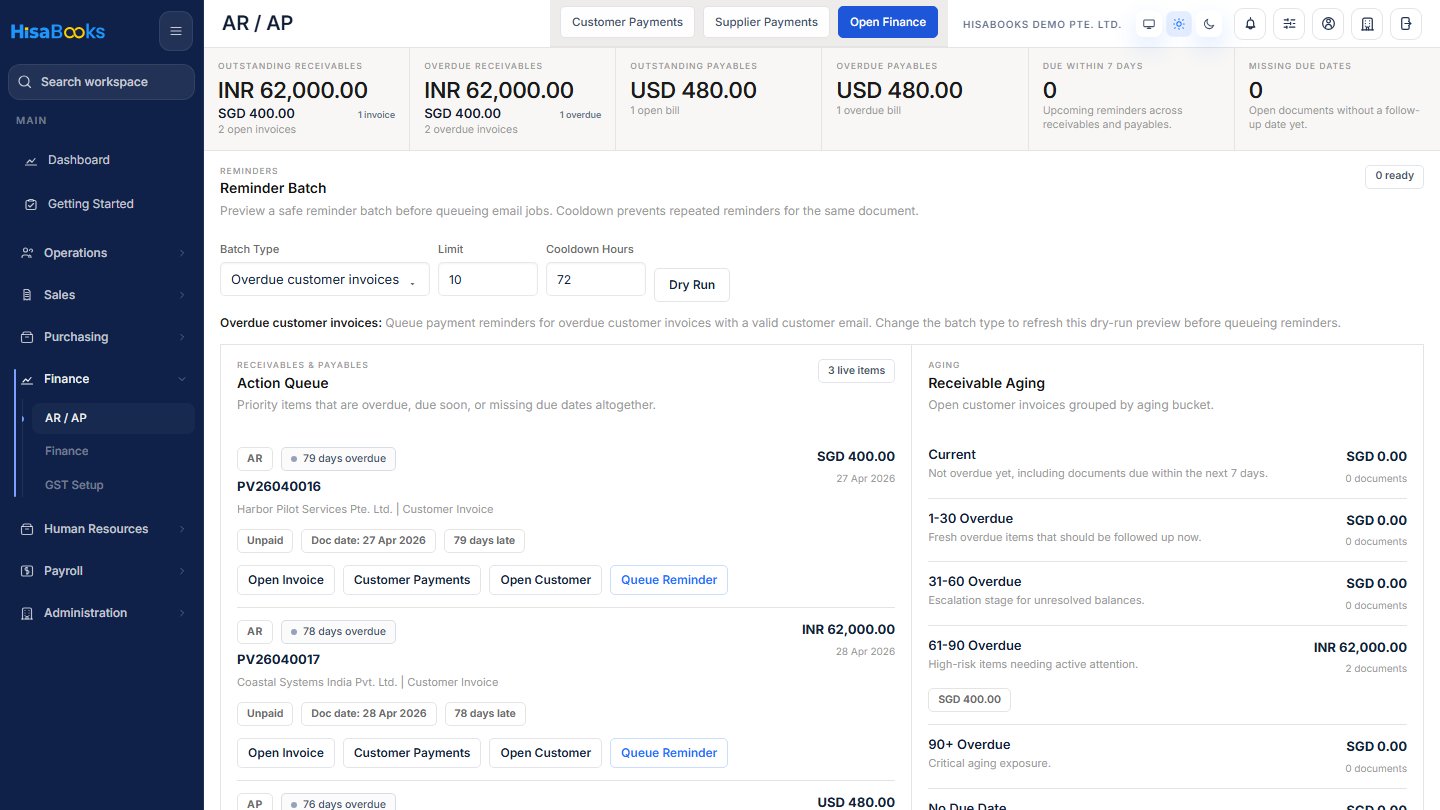Collapse the Finance sidebar section
Image resolution: width=1440 pixels, height=810 pixels.
click(x=101, y=379)
